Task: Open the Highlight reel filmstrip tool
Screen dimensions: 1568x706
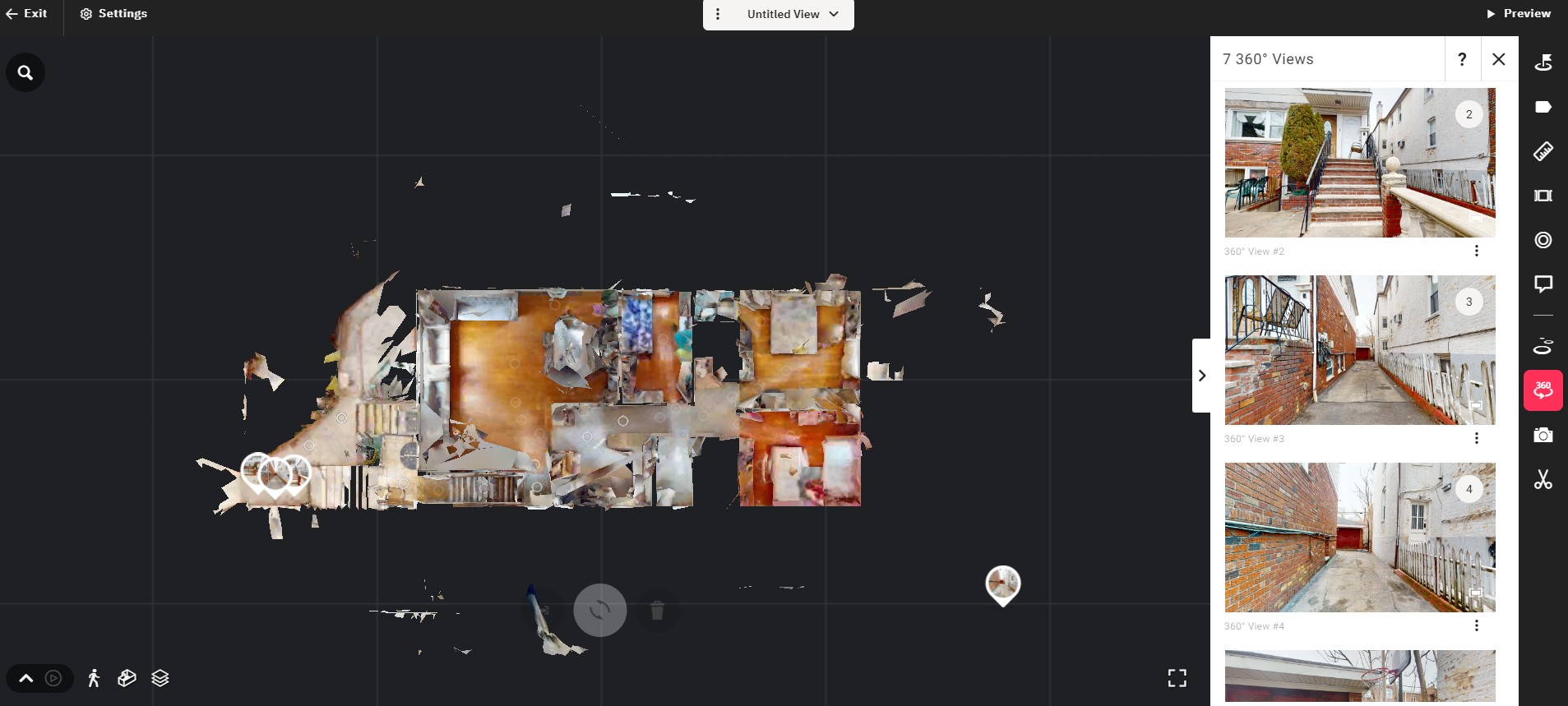Action: tap(1543, 196)
